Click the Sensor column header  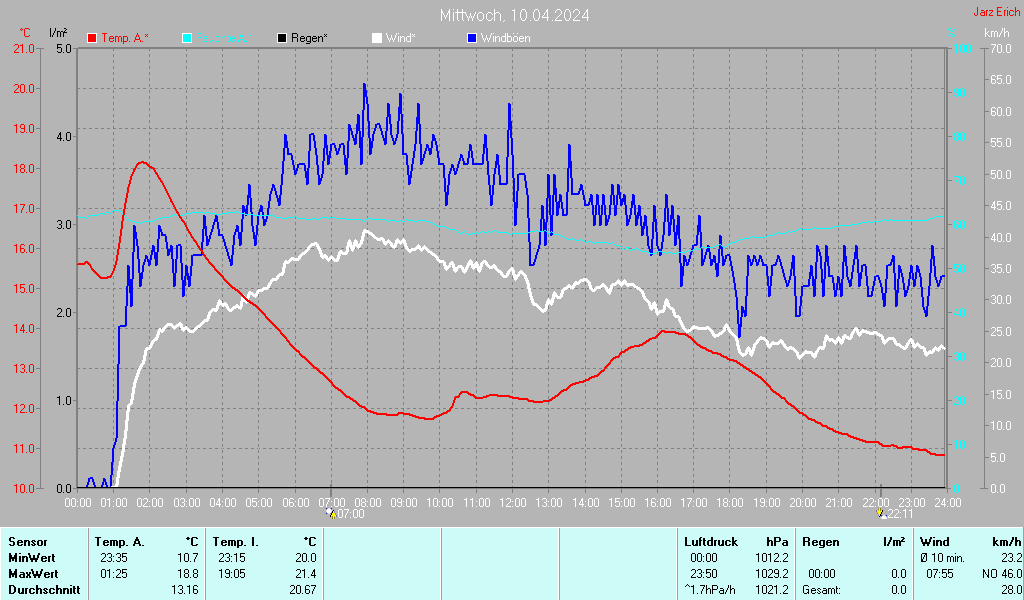[x=27, y=542]
